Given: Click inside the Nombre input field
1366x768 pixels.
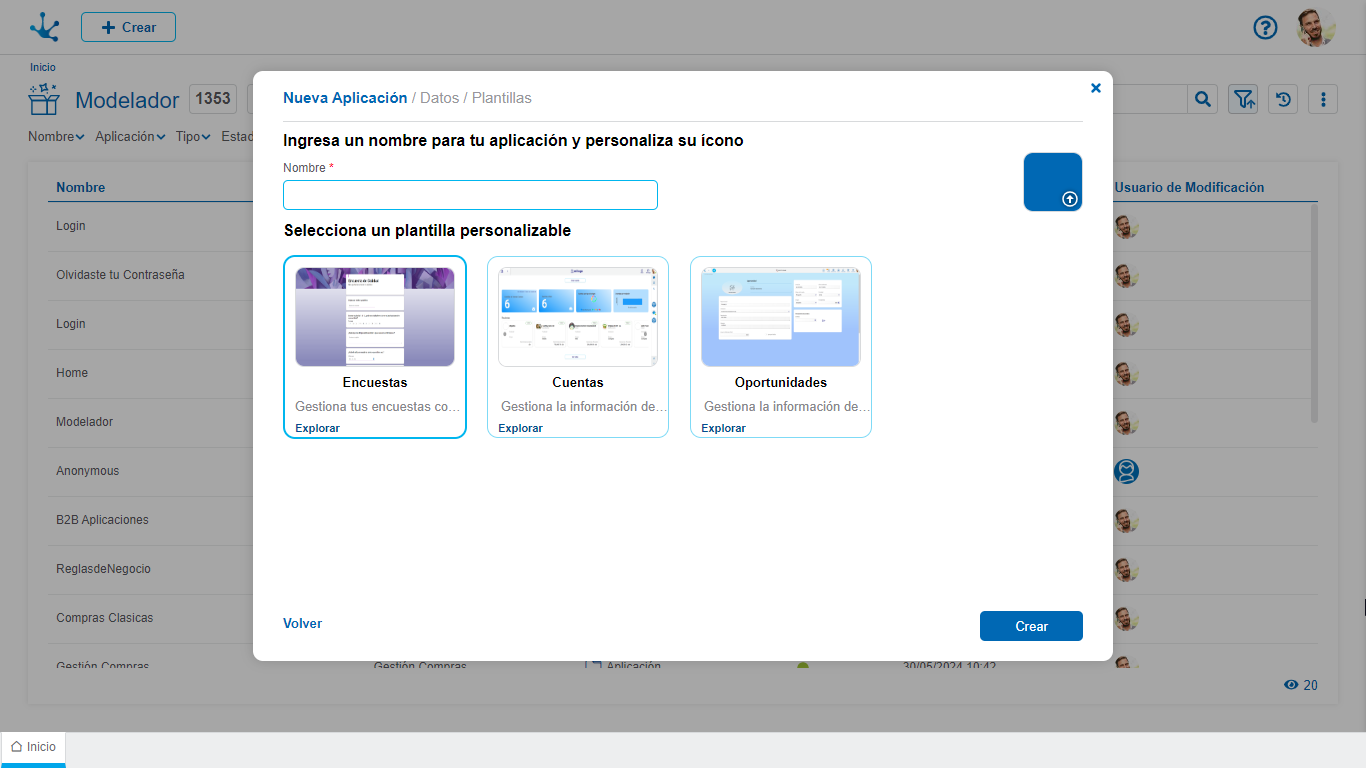Looking at the screenshot, I should point(470,195).
